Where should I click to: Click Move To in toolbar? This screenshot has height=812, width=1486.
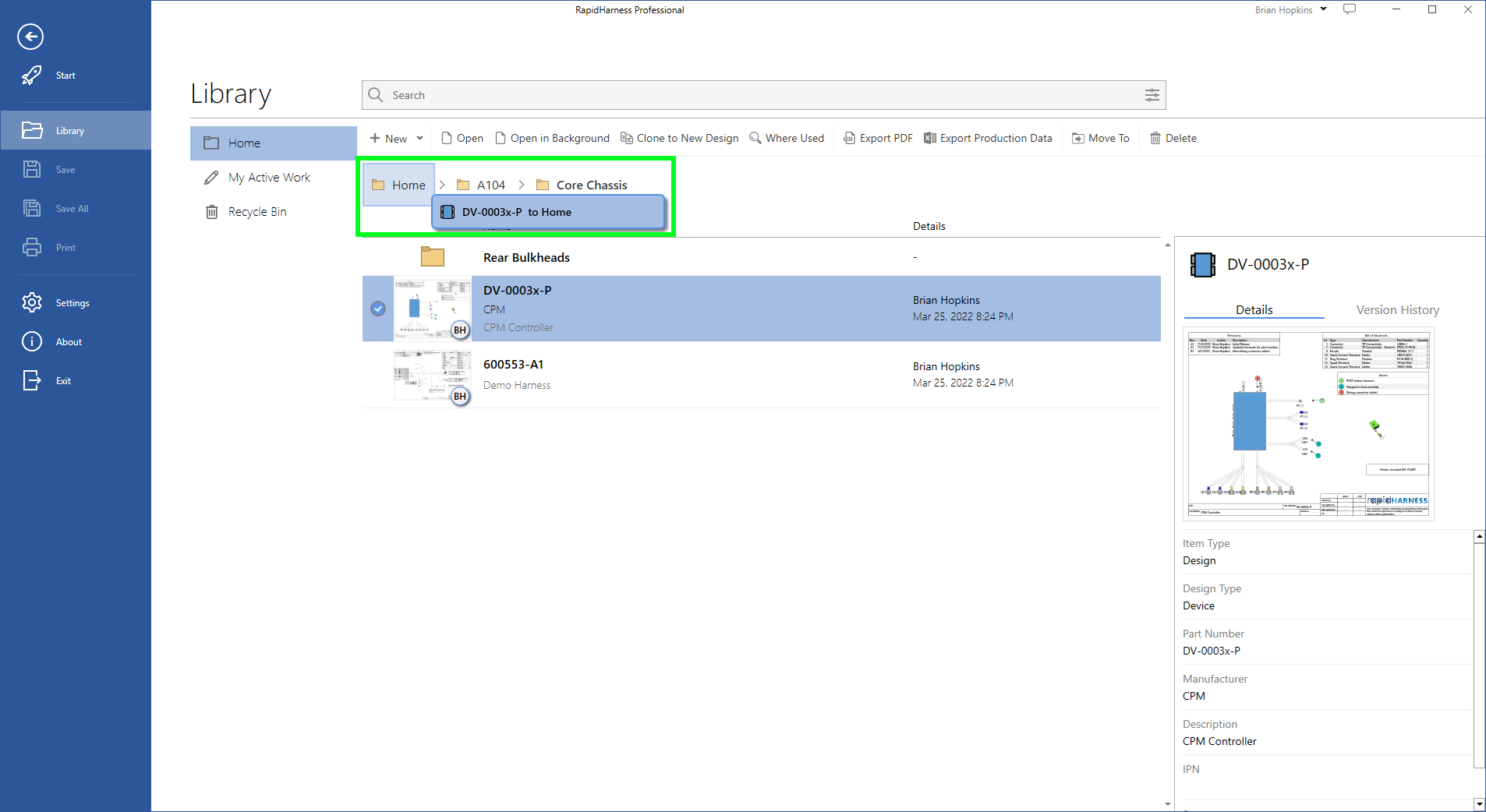pyautogui.click(x=1101, y=138)
